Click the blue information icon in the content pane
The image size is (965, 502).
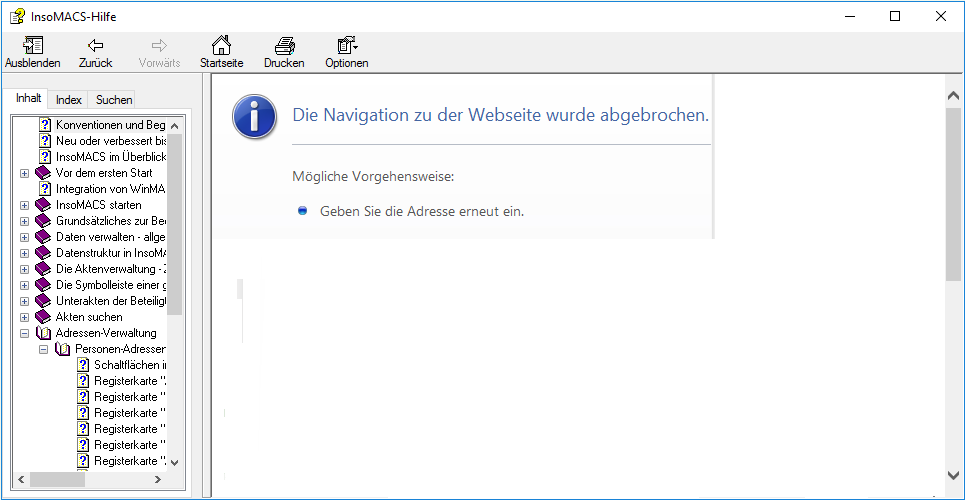(x=254, y=116)
